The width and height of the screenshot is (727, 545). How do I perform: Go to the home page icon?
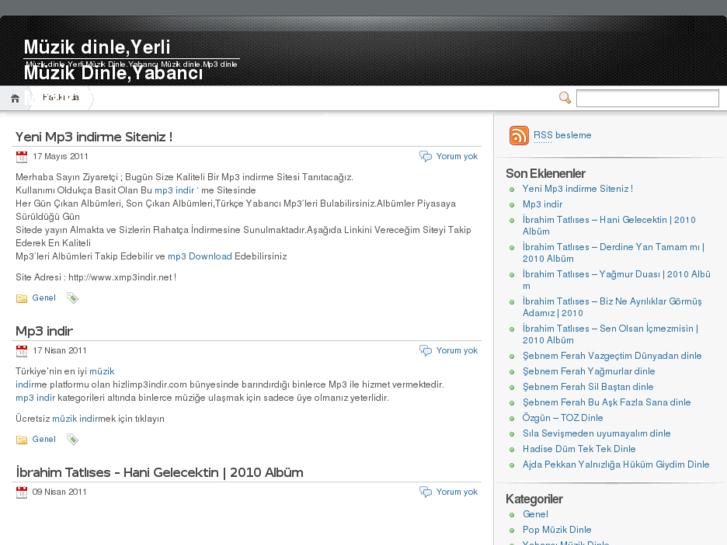click(15, 98)
